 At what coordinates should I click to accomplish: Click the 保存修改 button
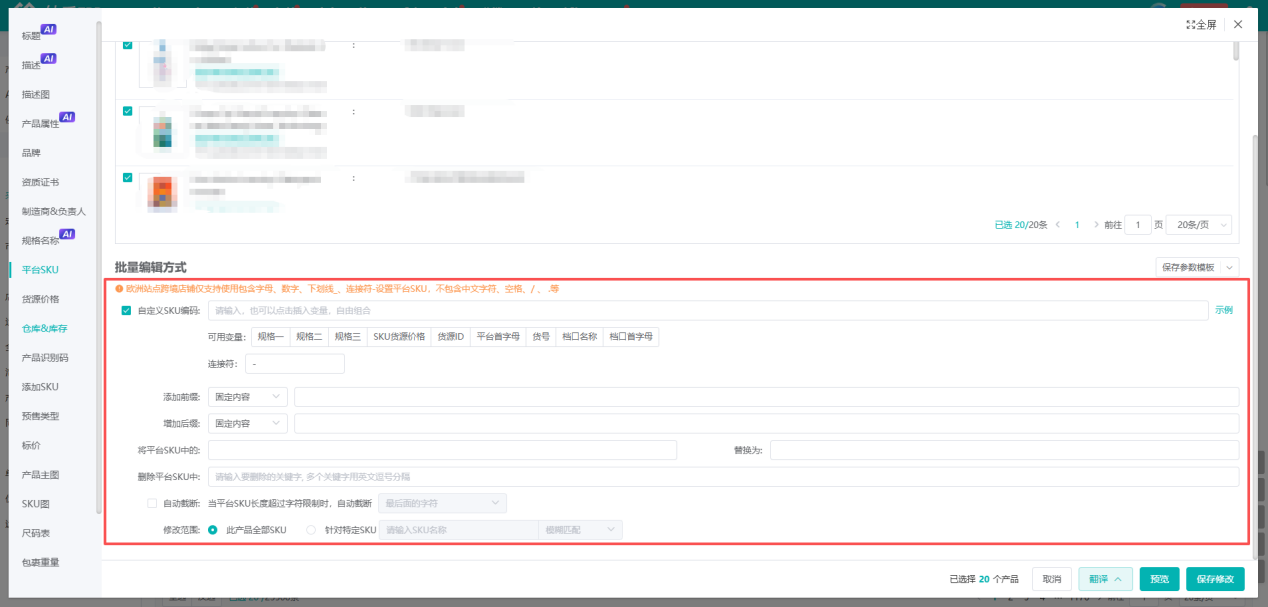pos(1215,579)
